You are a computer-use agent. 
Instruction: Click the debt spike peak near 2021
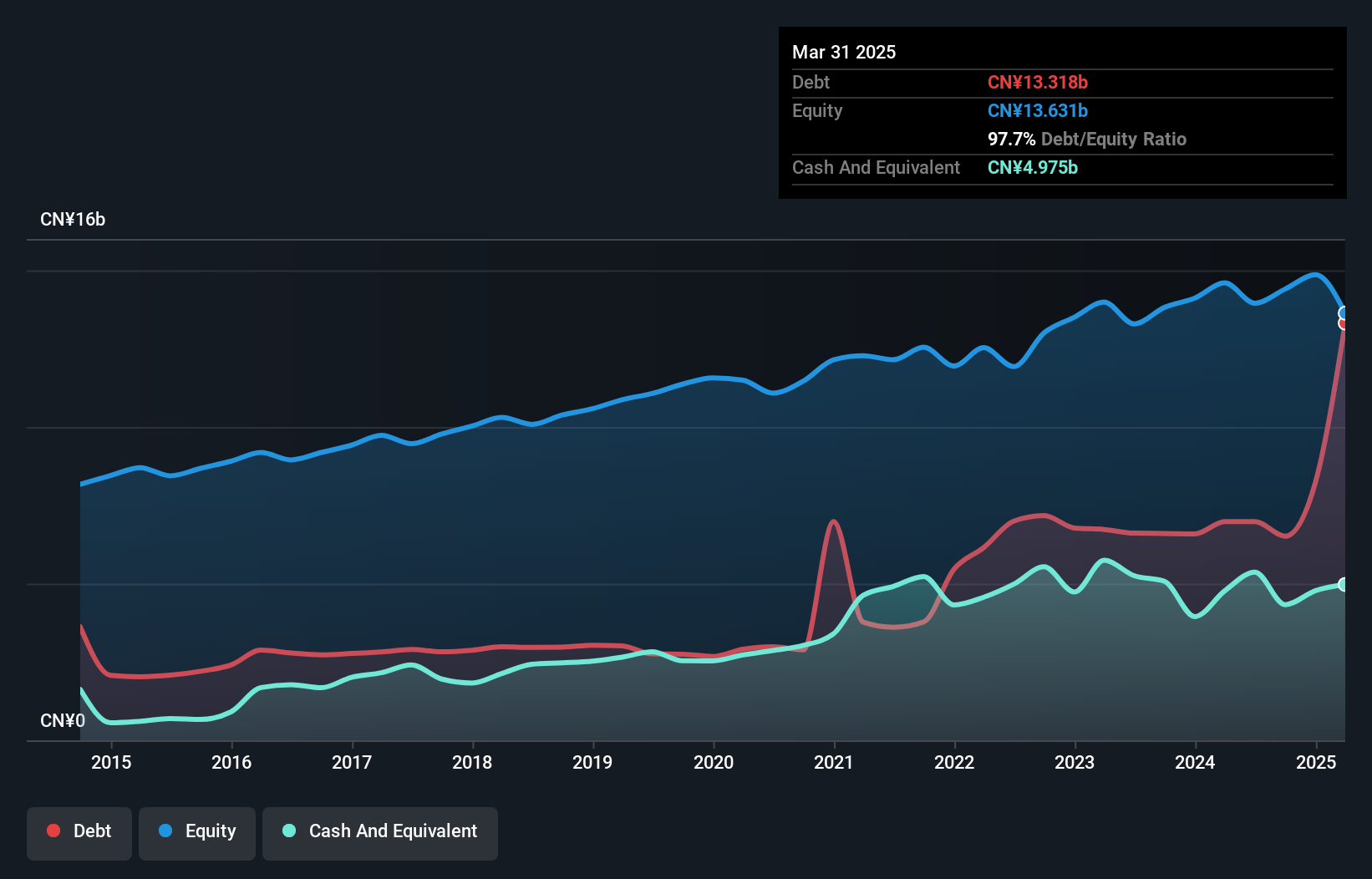click(x=833, y=522)
